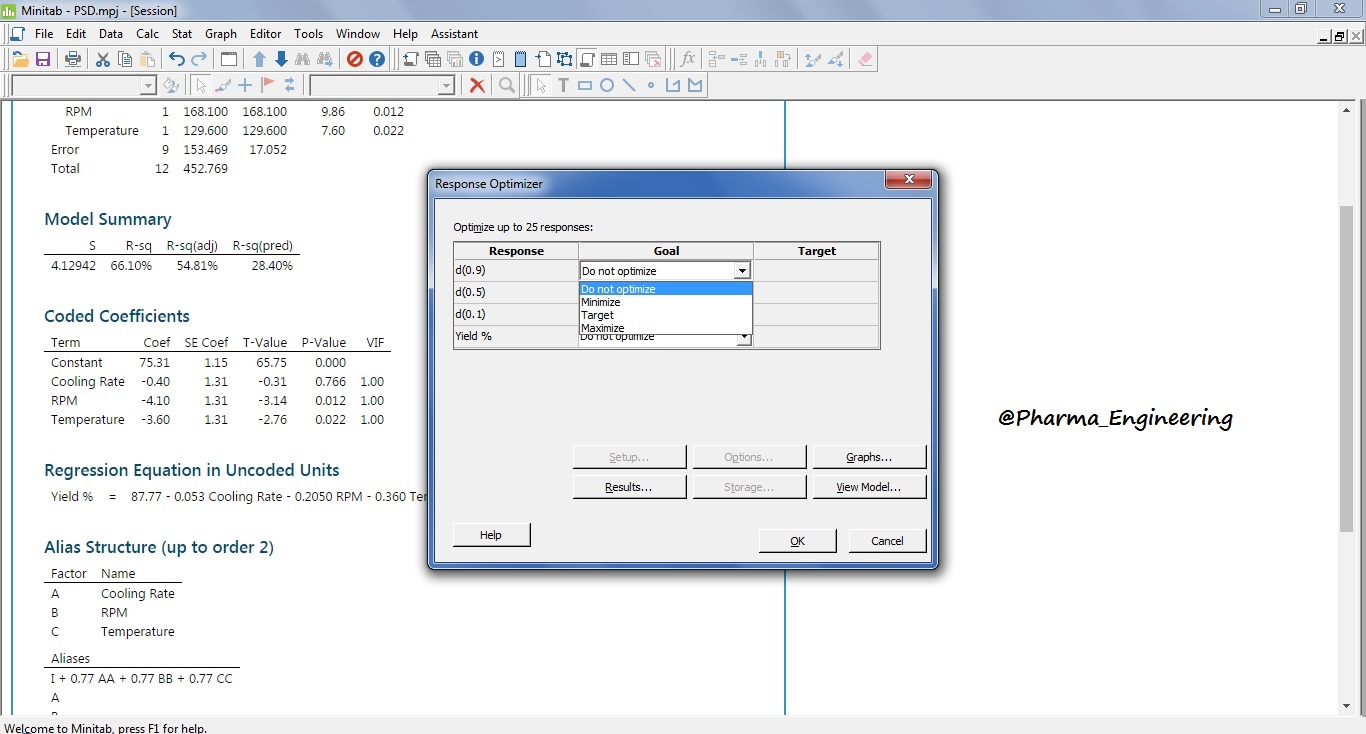Select the Ellipse drawing tool
Image resolution: width=1366 pixels, height=734 pixels.
click(607, 85)
